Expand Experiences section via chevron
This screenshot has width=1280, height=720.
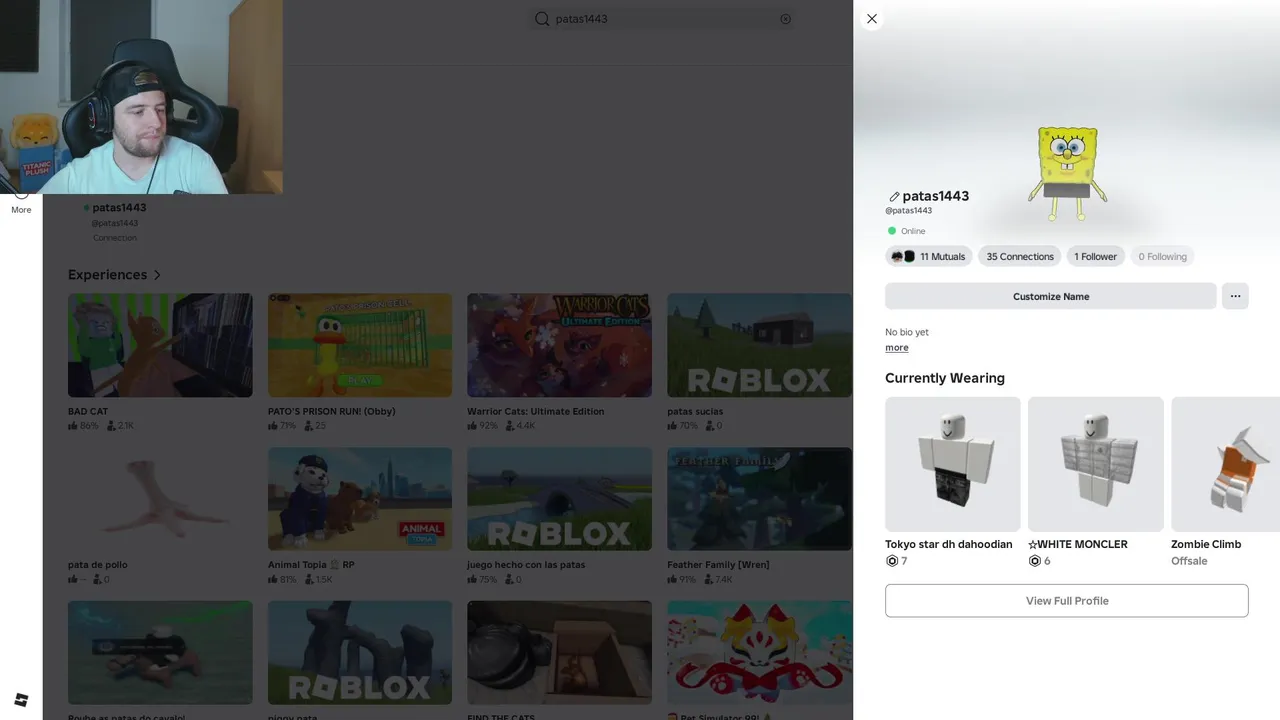[157, 275]
